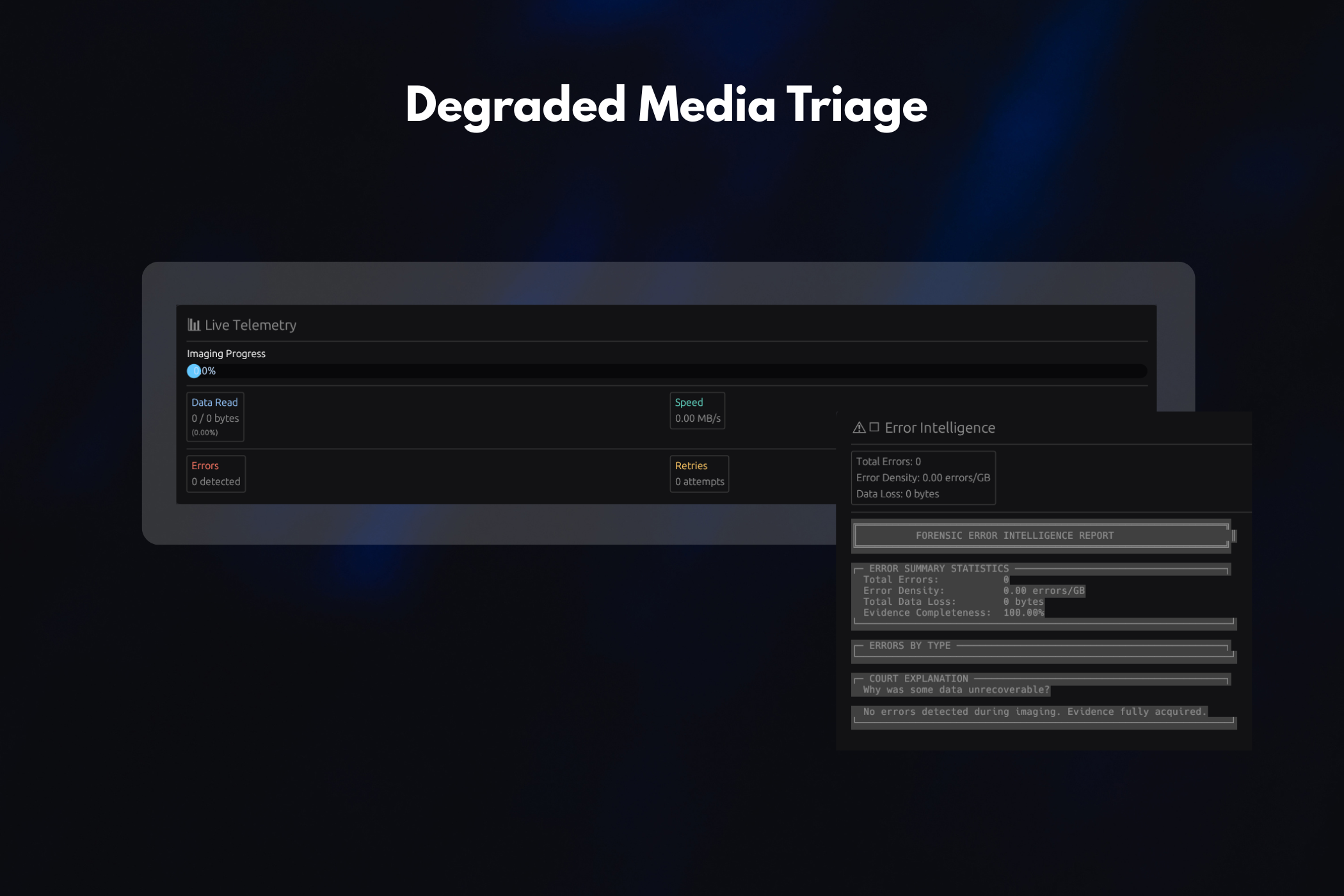The height and width of the screenshot is (896, 1344).
Task: Click the Error Summary Statistics section heading
Action: click(938, 568)
